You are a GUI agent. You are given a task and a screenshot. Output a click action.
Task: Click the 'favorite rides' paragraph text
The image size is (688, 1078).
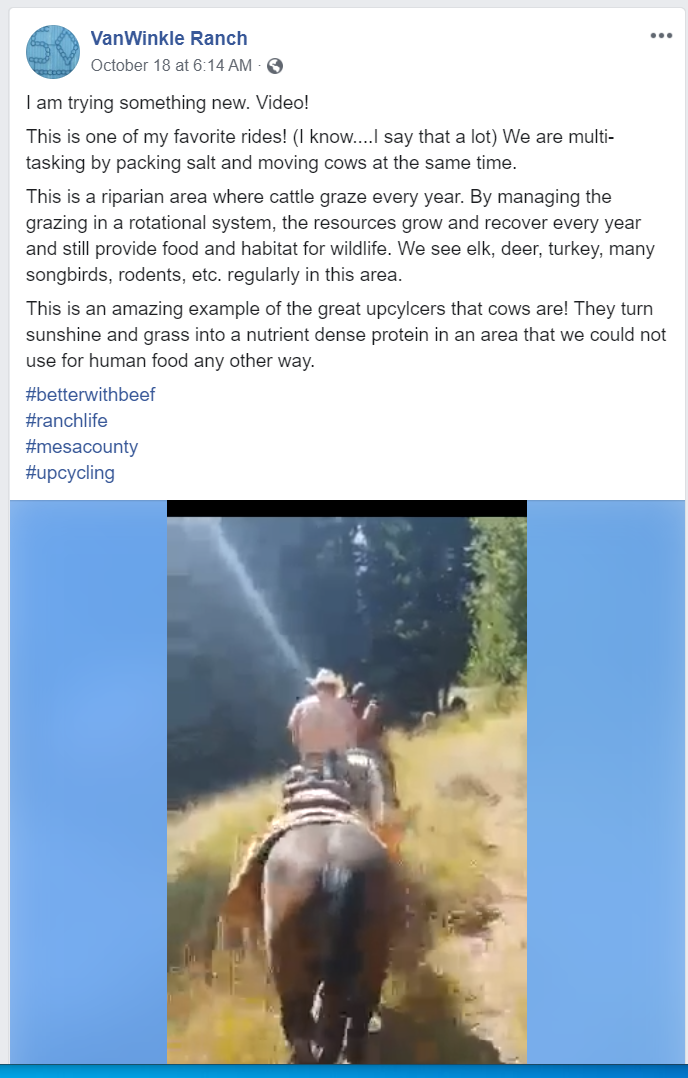click(x=320, y=150)
